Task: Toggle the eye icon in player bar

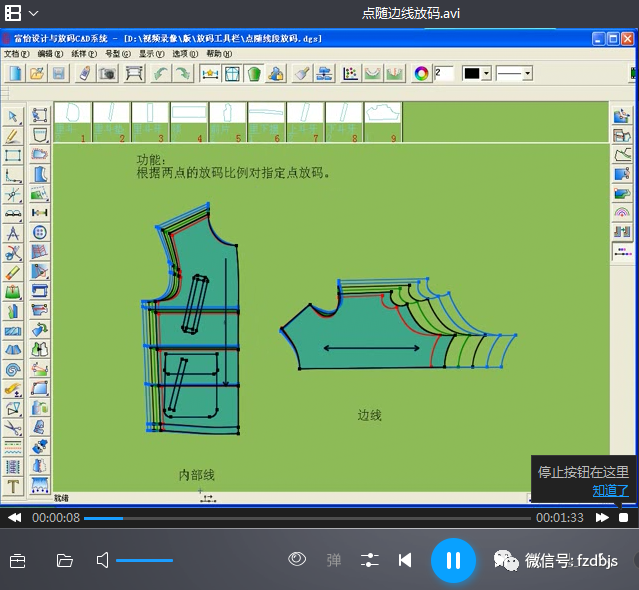Action: pyautogui.click(x=297, y=559)
